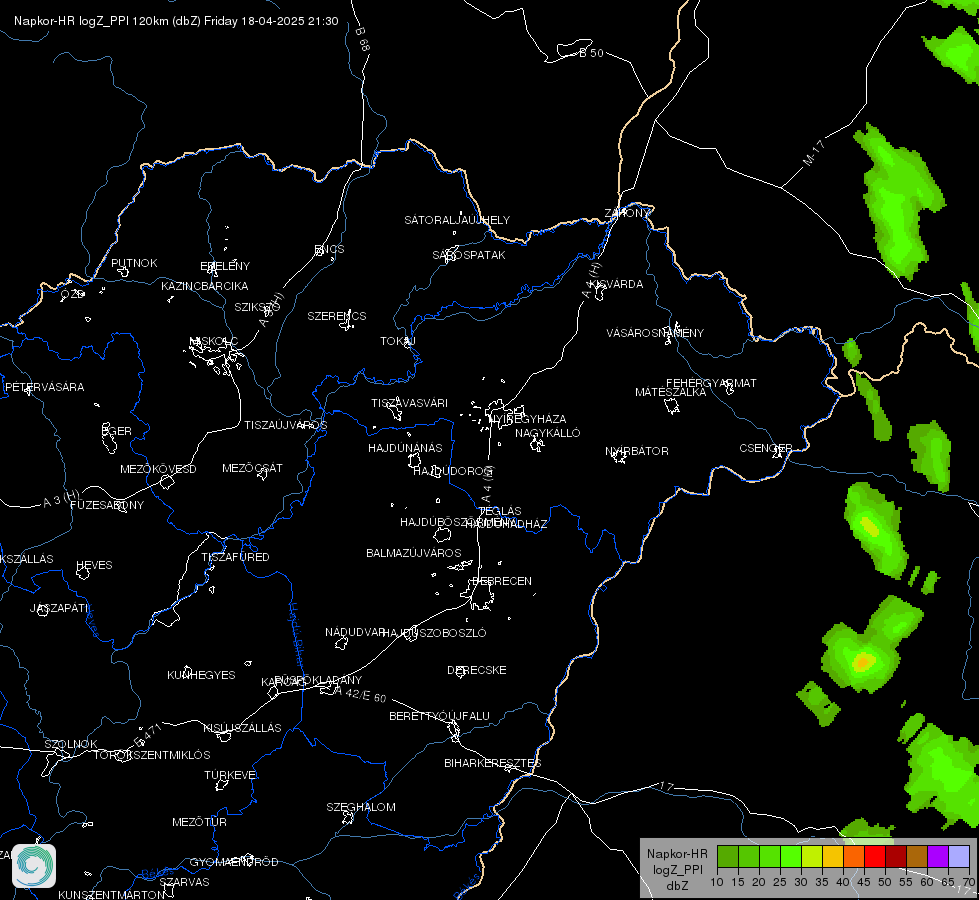Click the M-17 road label
This screenshot has height=900, width=979.
coord(814,153)
